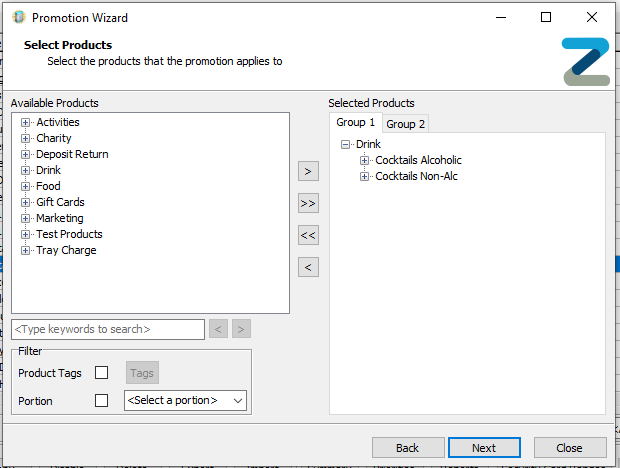This screenshot has width=620, height=468.
Task: Click the Zonal logo in header
Action: coord(586,62)
